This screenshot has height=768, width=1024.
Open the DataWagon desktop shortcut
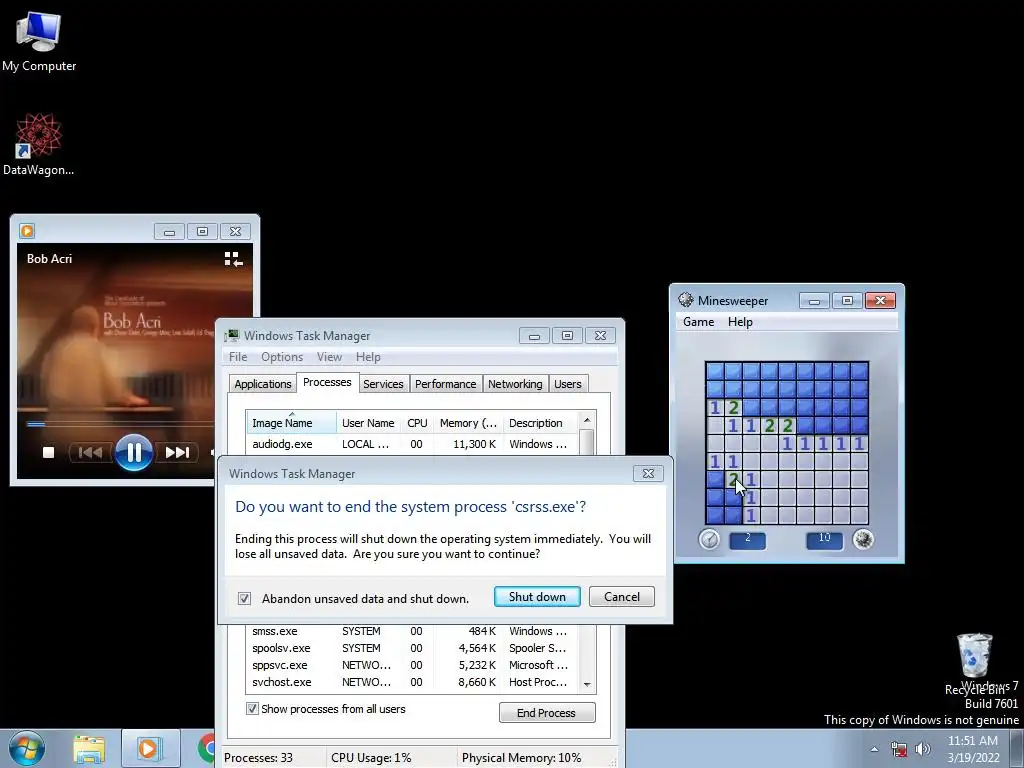(x=39, y=144)
